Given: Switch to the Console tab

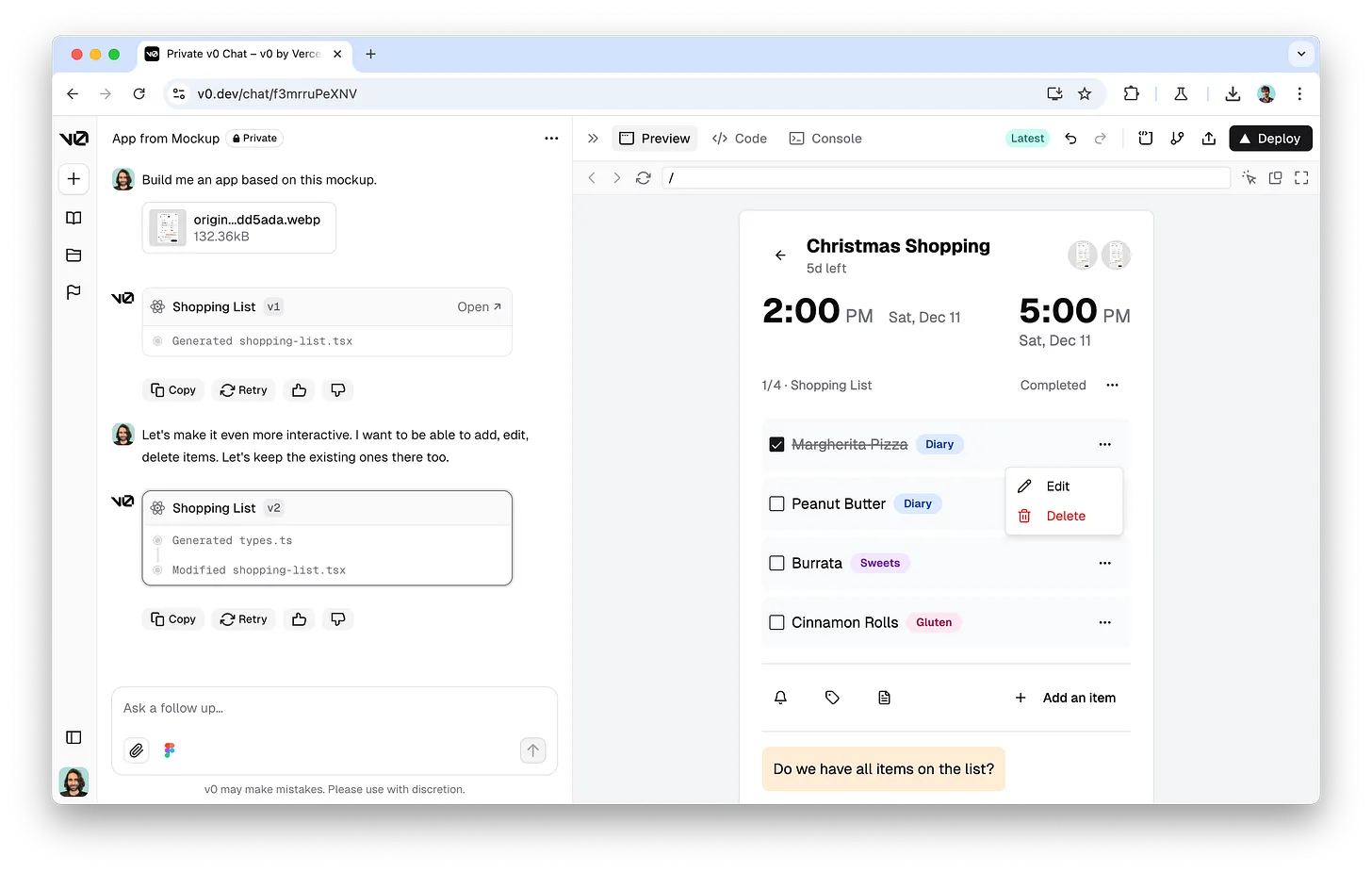Looking at the screenshot, I should [x=825, y=139].
